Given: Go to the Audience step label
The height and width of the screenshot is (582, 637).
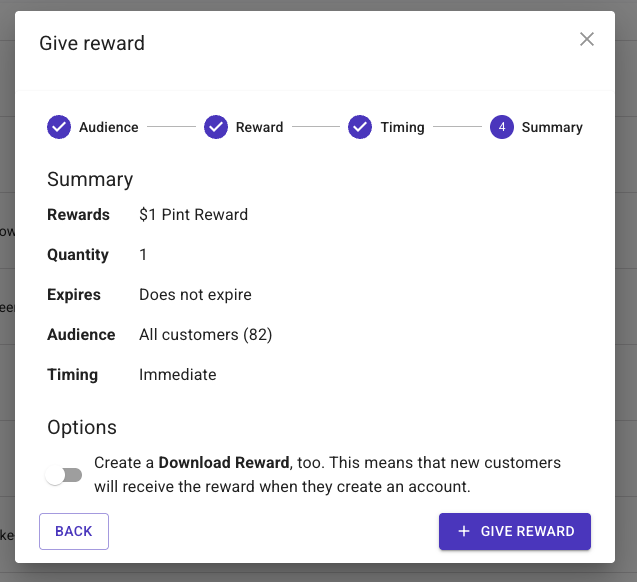Looking at the screenshot, I should [x=109, y=127].
